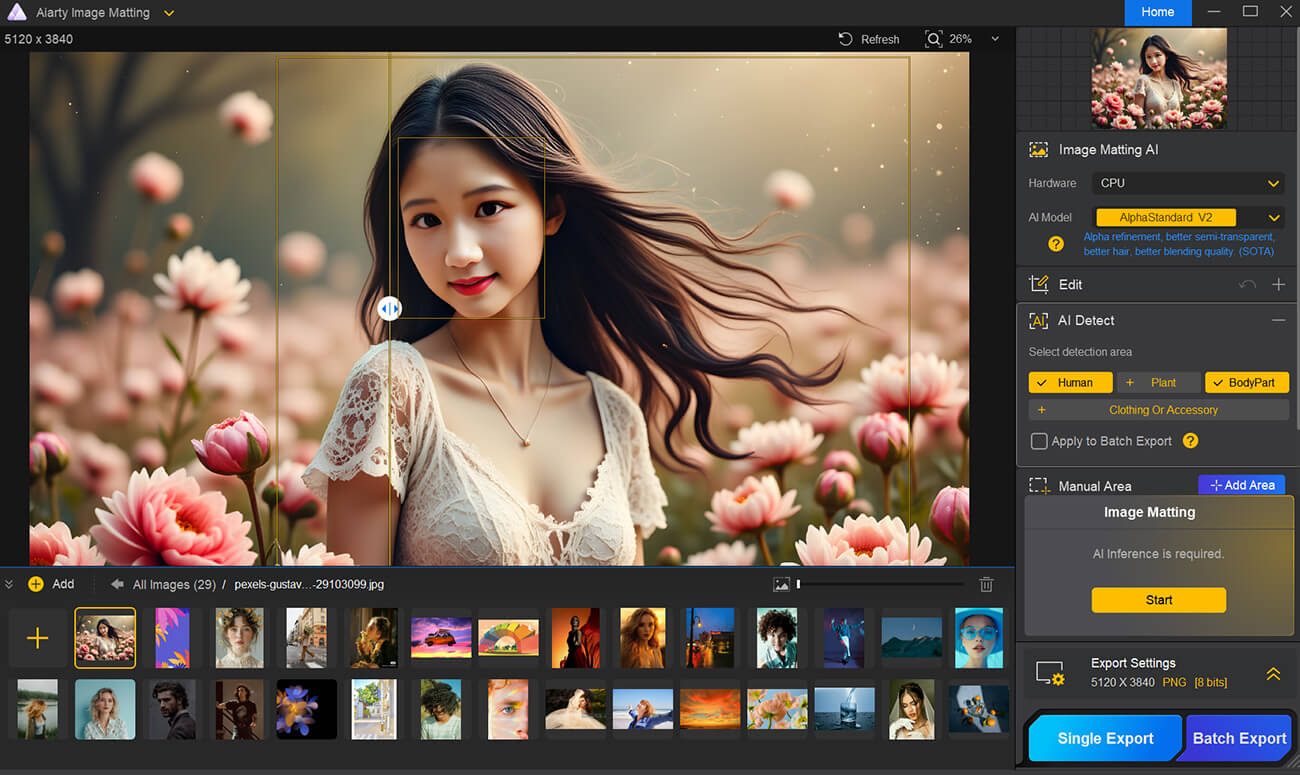Expand the AI Model dropdown

(x=1273, y=217)
